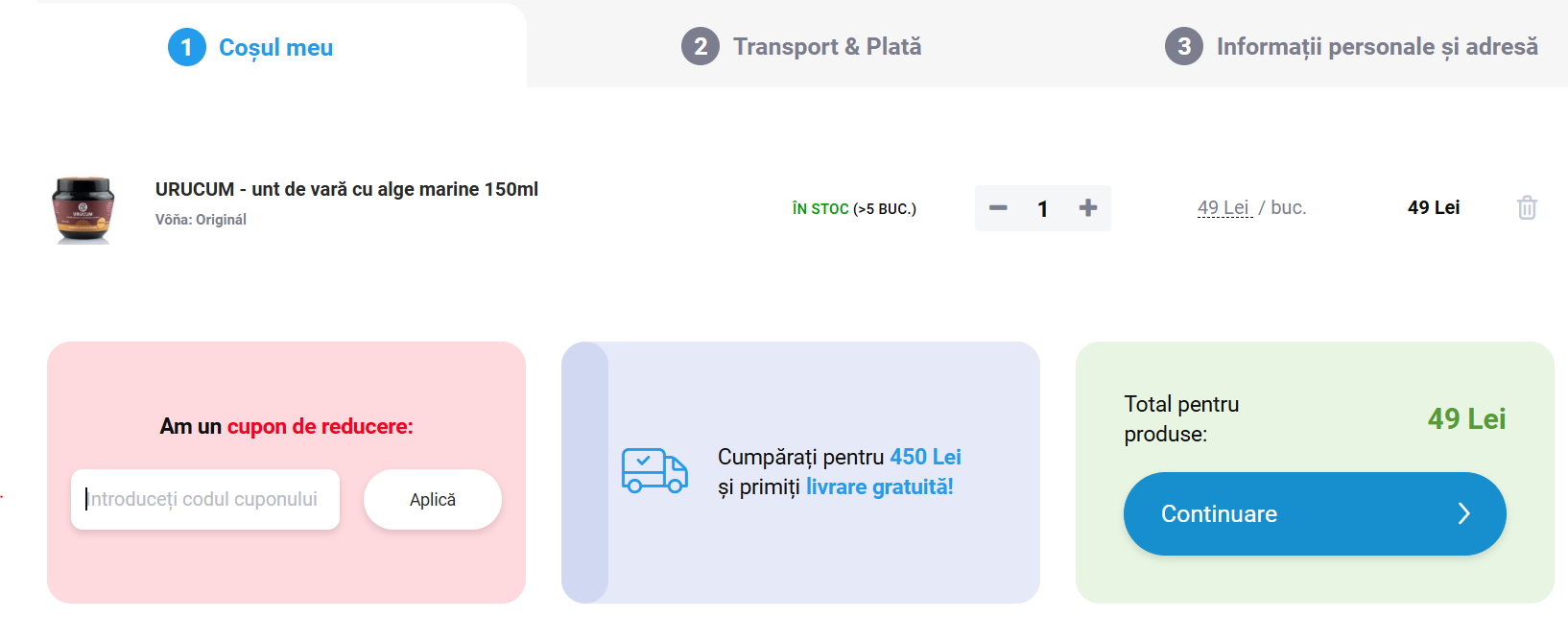The width and height of the screenshot is (1568, 617).
Task: Click the quantity value field
Action: pos(1043,208)
